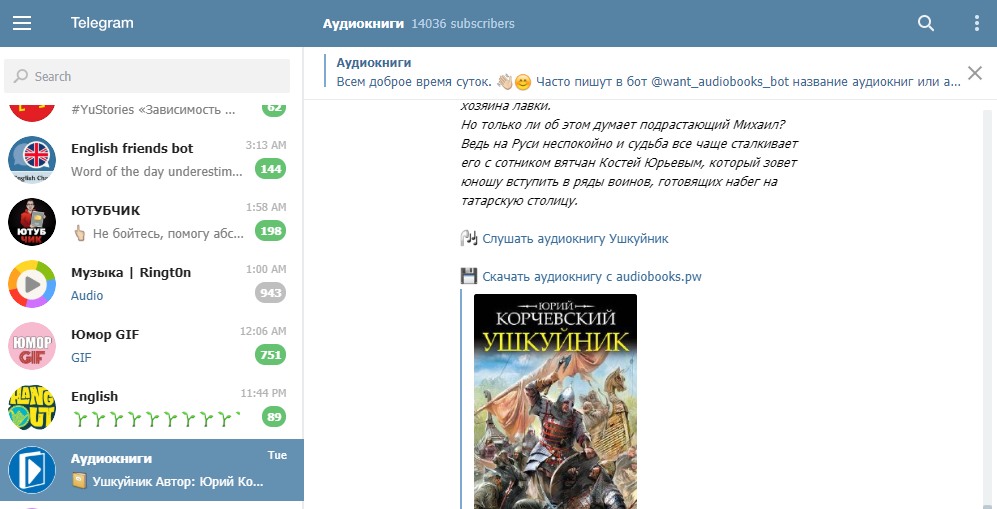This screenshot has width=997, height=509.
Task: Select the Аудиокниги channel avatar in list
Action: [32, 470]
